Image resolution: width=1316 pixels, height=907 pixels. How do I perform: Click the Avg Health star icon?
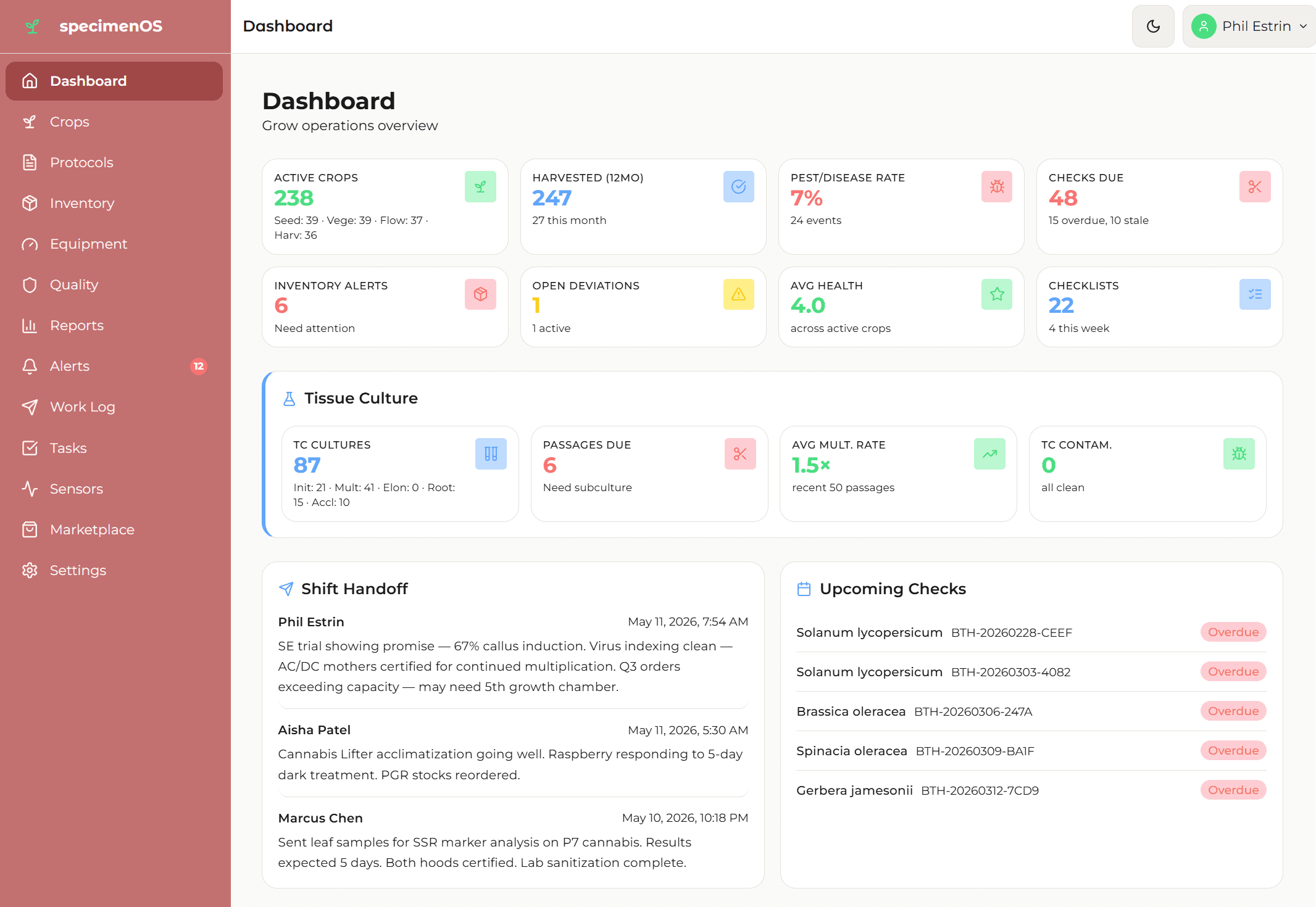coord(997,294)
